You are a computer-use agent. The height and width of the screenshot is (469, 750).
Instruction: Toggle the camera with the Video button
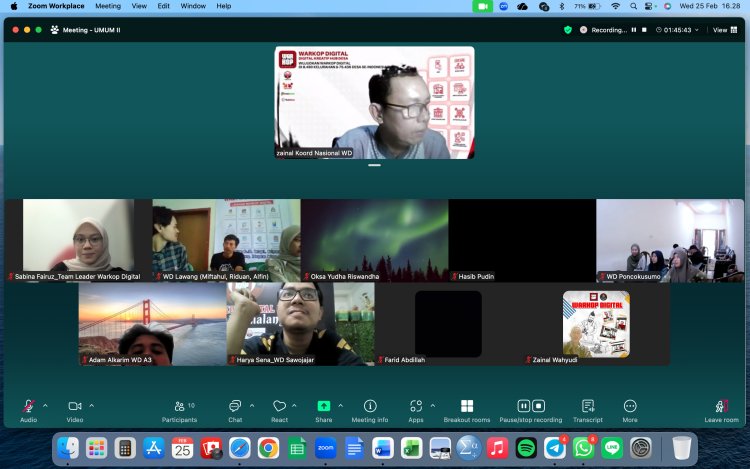click(x=74, y=407)
